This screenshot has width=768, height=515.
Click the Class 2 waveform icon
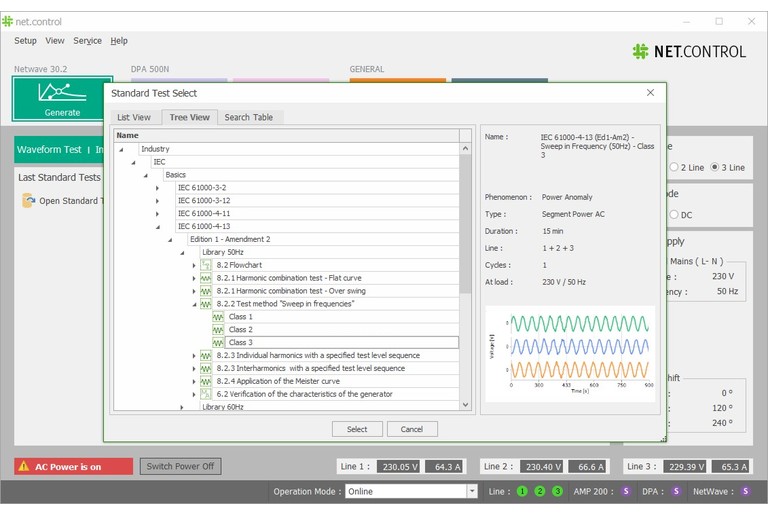coord(218,330)
